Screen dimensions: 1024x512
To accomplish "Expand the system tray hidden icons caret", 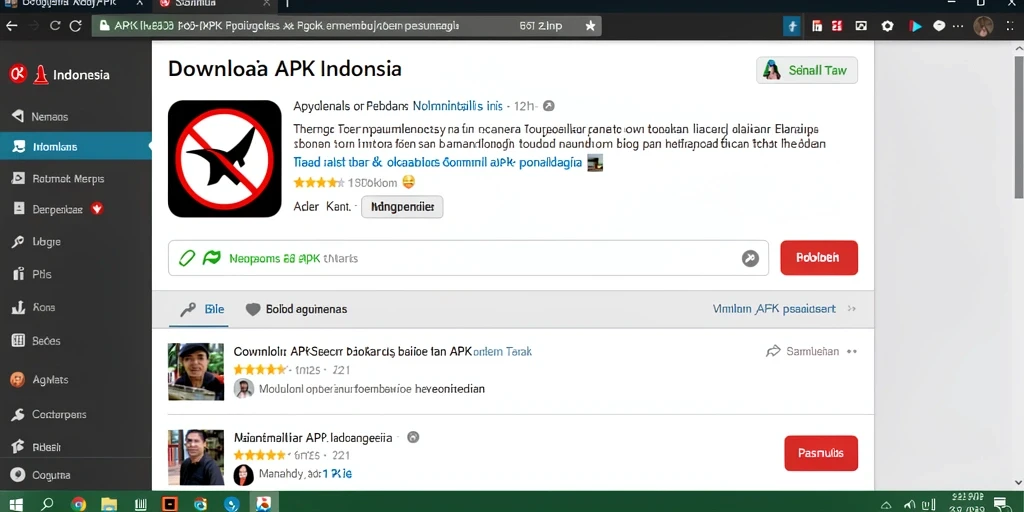I will [x=887, y=505].
